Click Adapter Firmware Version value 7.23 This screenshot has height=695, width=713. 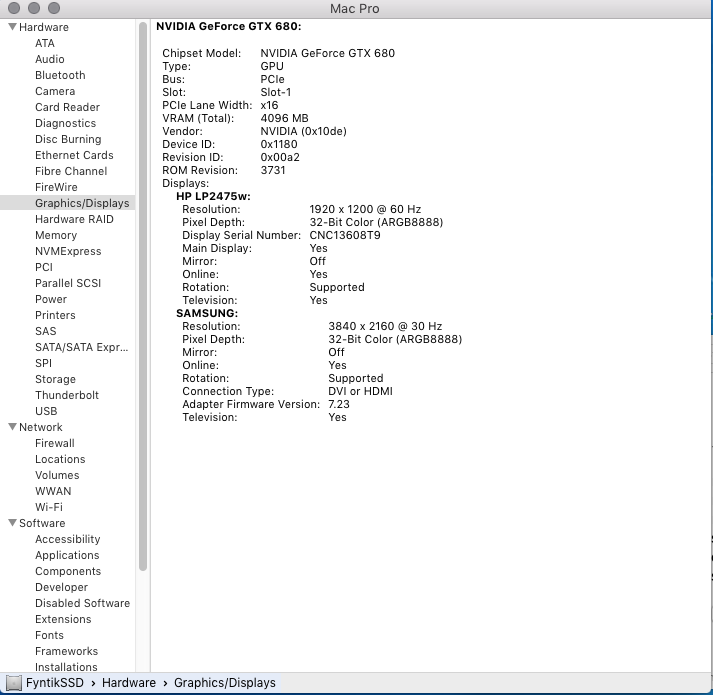[x=339, y=404]
